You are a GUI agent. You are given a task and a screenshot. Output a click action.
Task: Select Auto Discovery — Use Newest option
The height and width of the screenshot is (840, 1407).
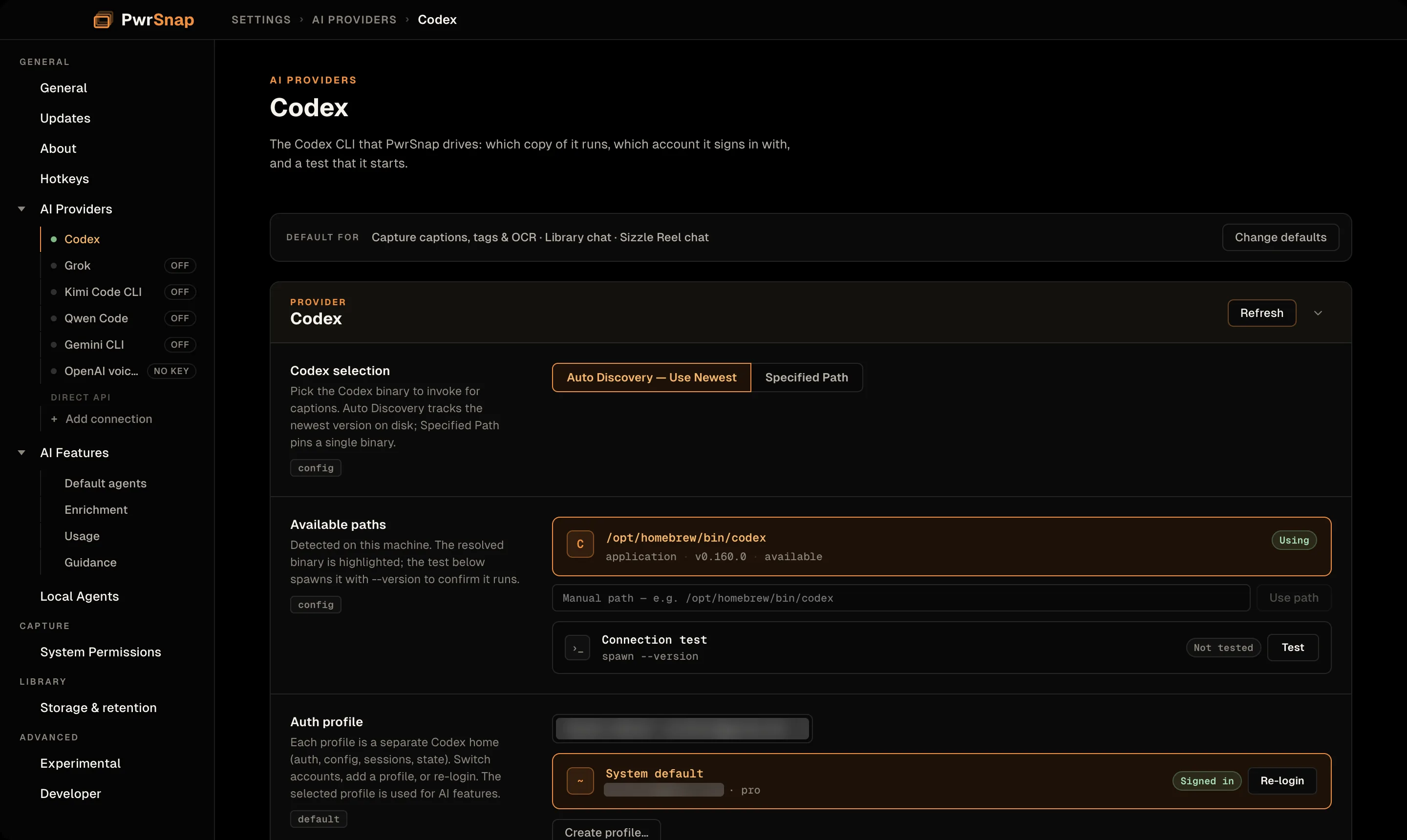(x=651, y=378)
